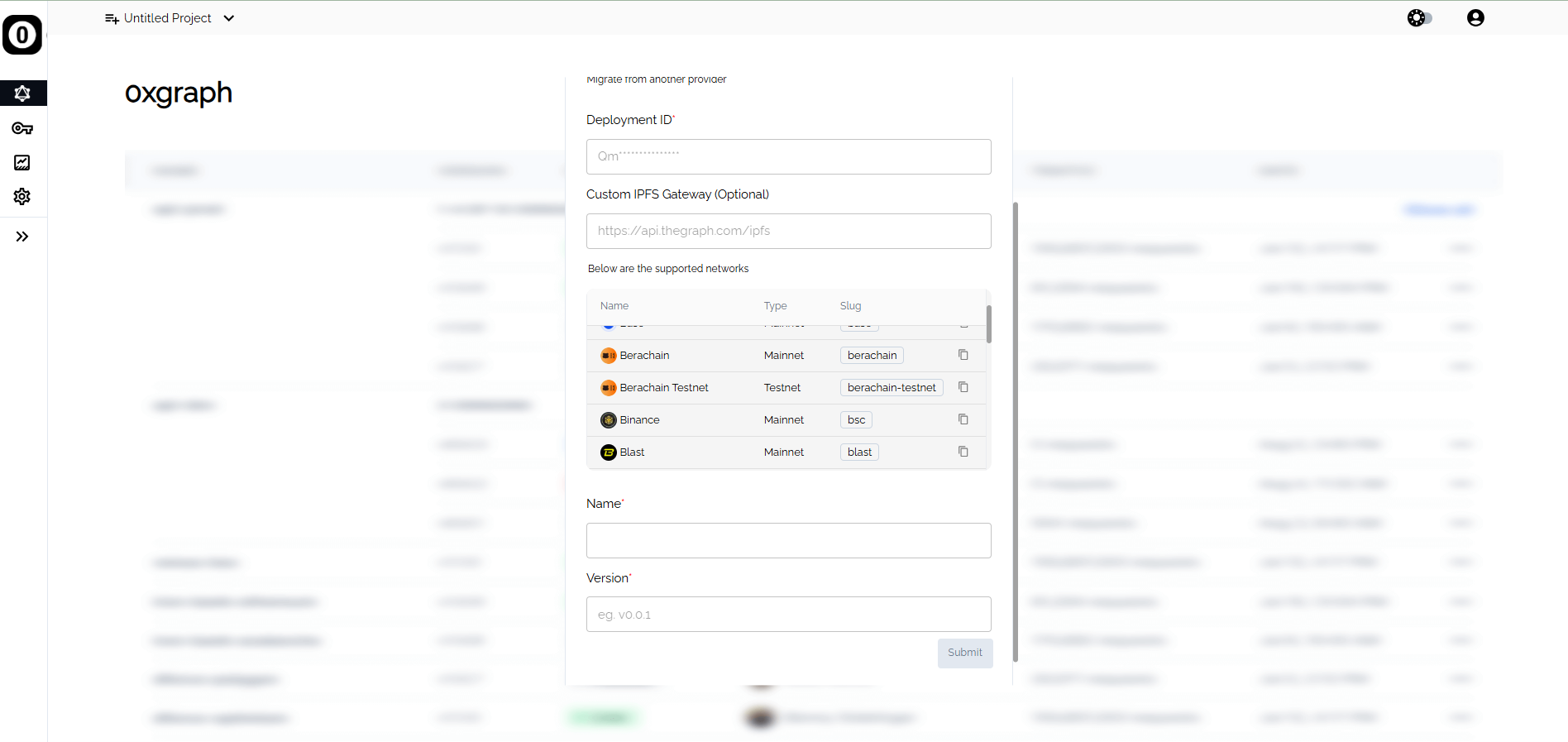Click the networks table scrollbar
The height and width of the screenshot is (742, 1568).
(x=988, y=323)
